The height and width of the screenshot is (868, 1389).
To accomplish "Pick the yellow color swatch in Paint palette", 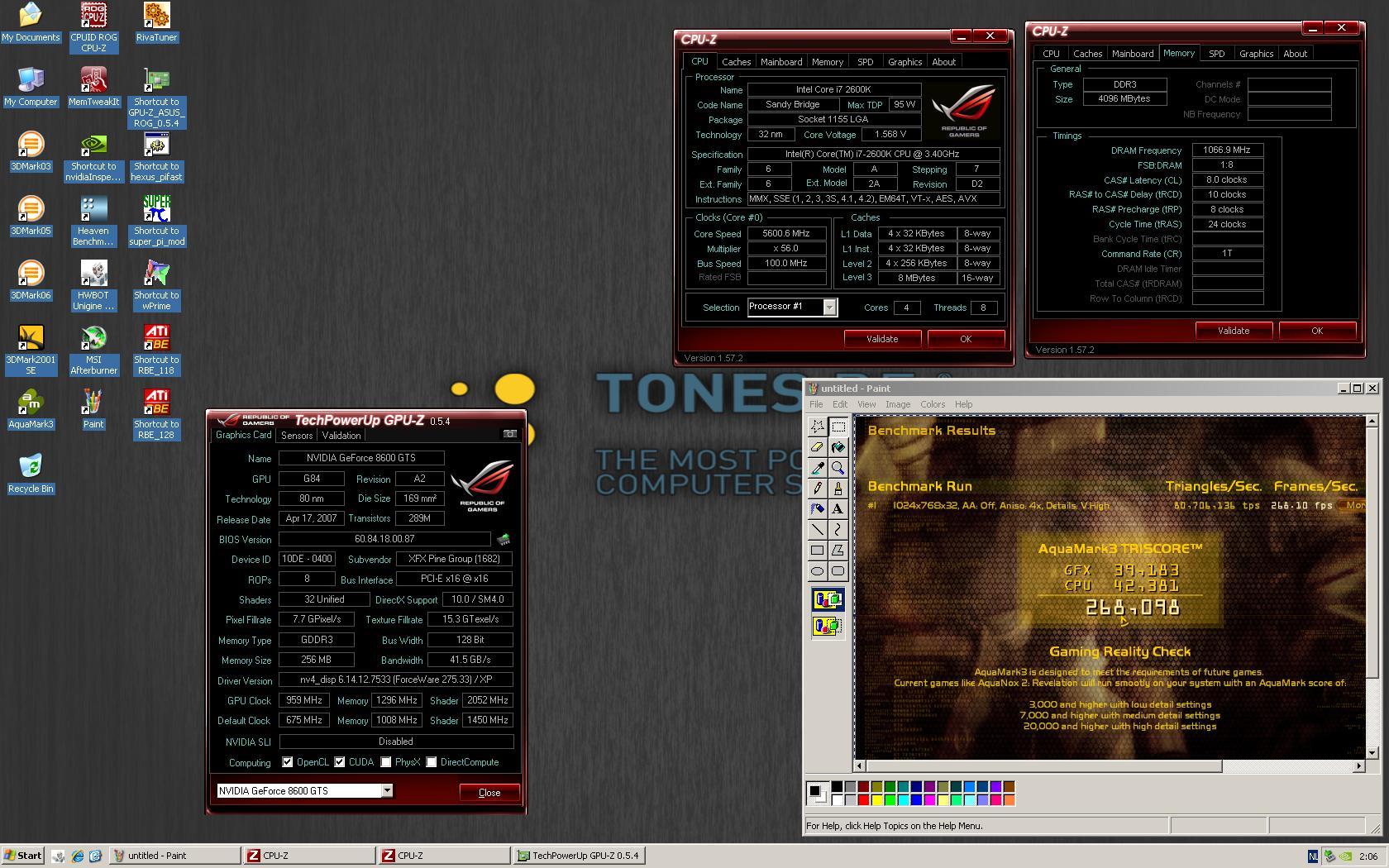I will click(876, 799).
